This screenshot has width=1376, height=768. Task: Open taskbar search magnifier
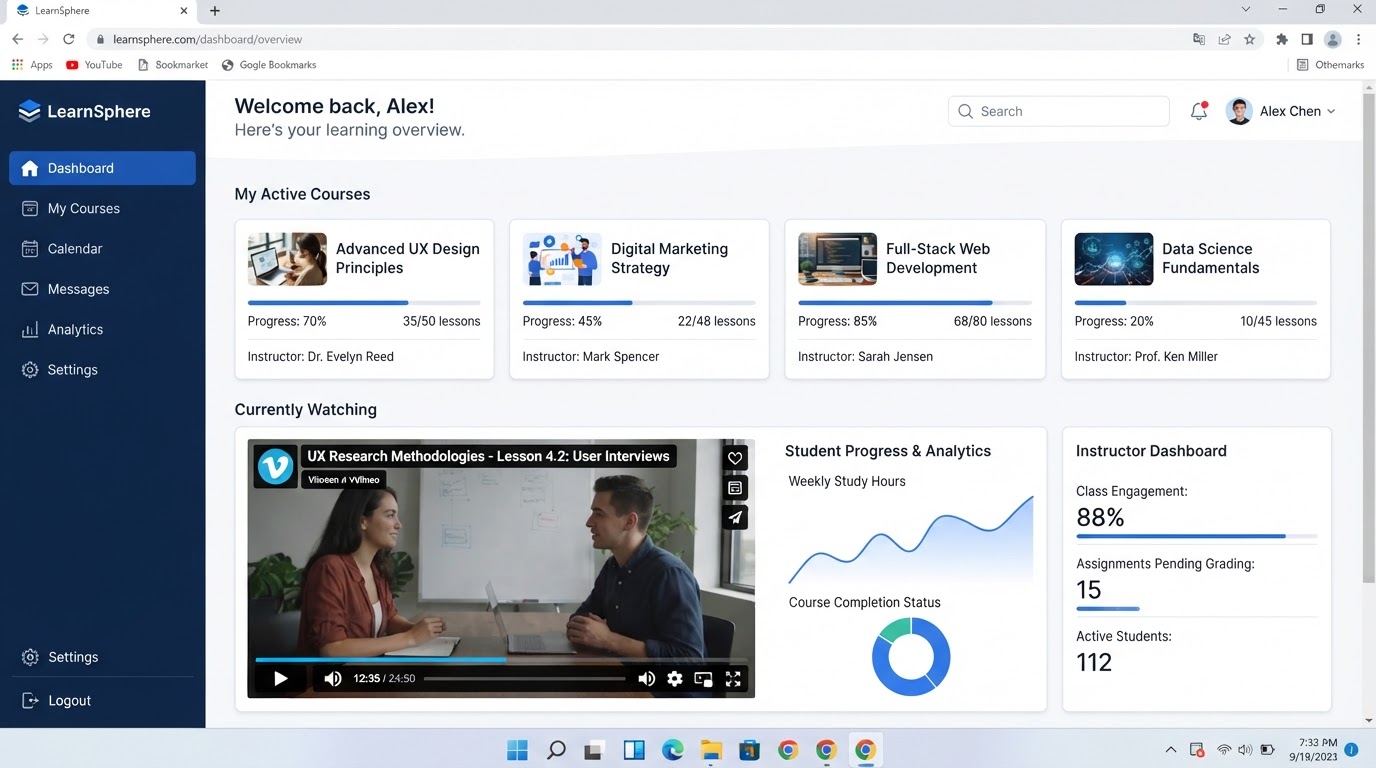(x=556, y=750)
